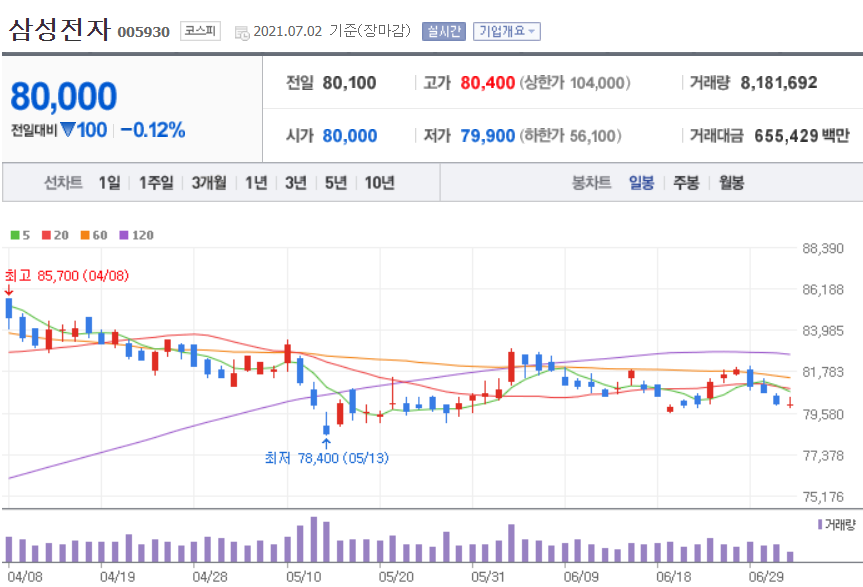Image resolution: width=863 pixels, height=587 pixels.
Task: Click the 전일 value 80,100
Action: coord(349,83)
